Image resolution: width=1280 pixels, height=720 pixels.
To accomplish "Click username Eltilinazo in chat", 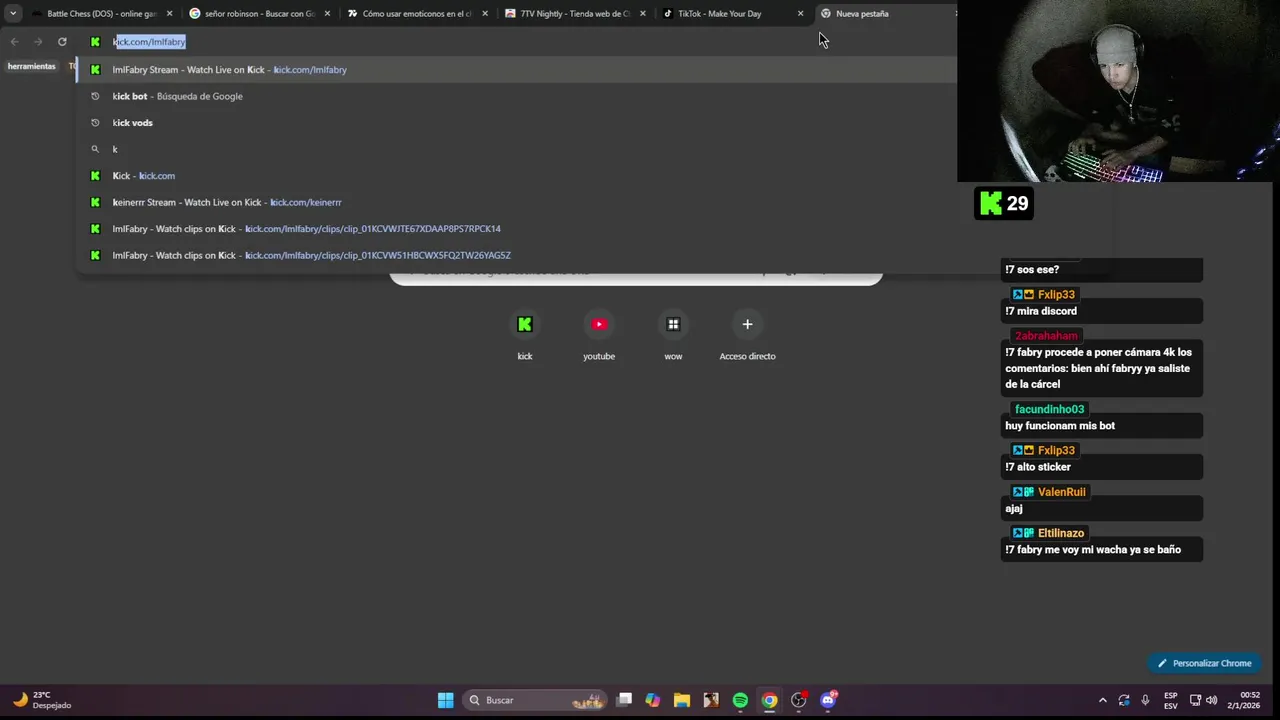I will tap(1060, 533).
